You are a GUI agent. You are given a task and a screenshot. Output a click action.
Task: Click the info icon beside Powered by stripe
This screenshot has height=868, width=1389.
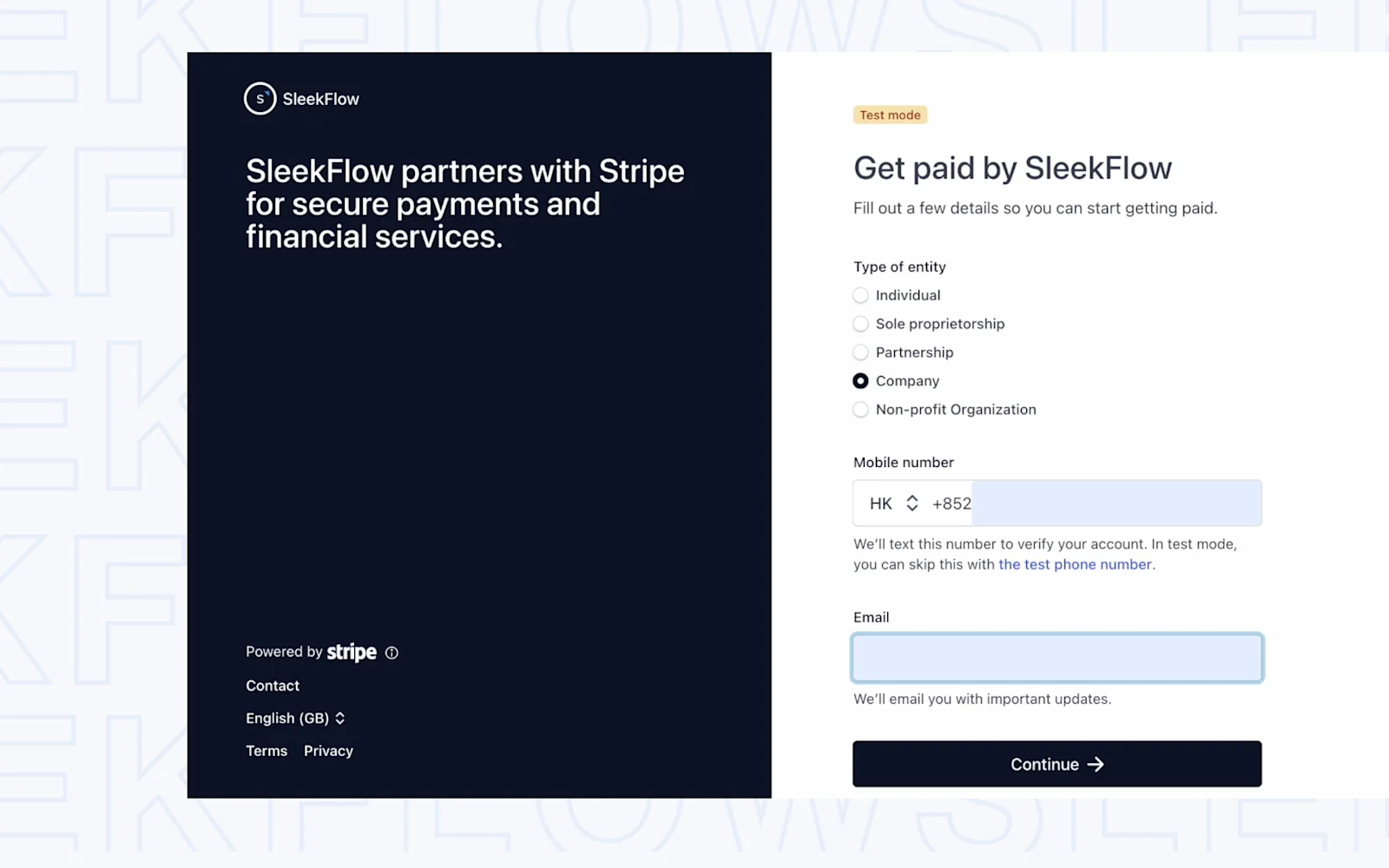[x=392, y=652]
